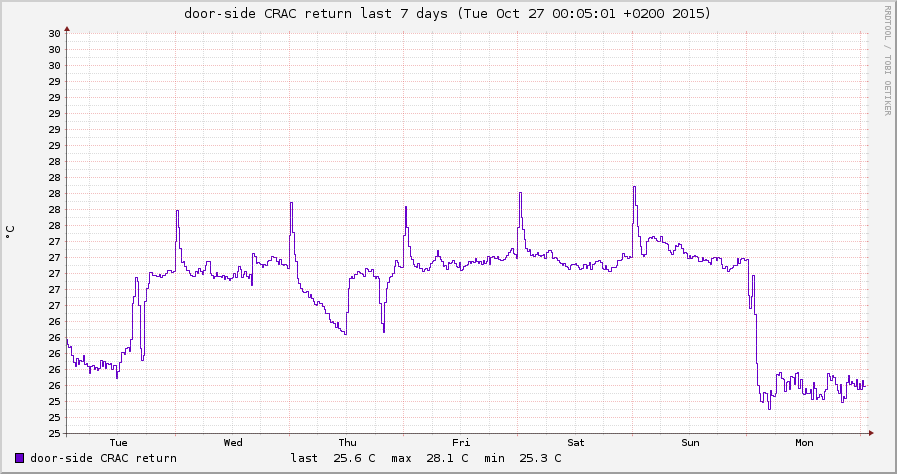Select the 'Fri' day label
Screen dimensions: 897x474
tap(461, 442)
